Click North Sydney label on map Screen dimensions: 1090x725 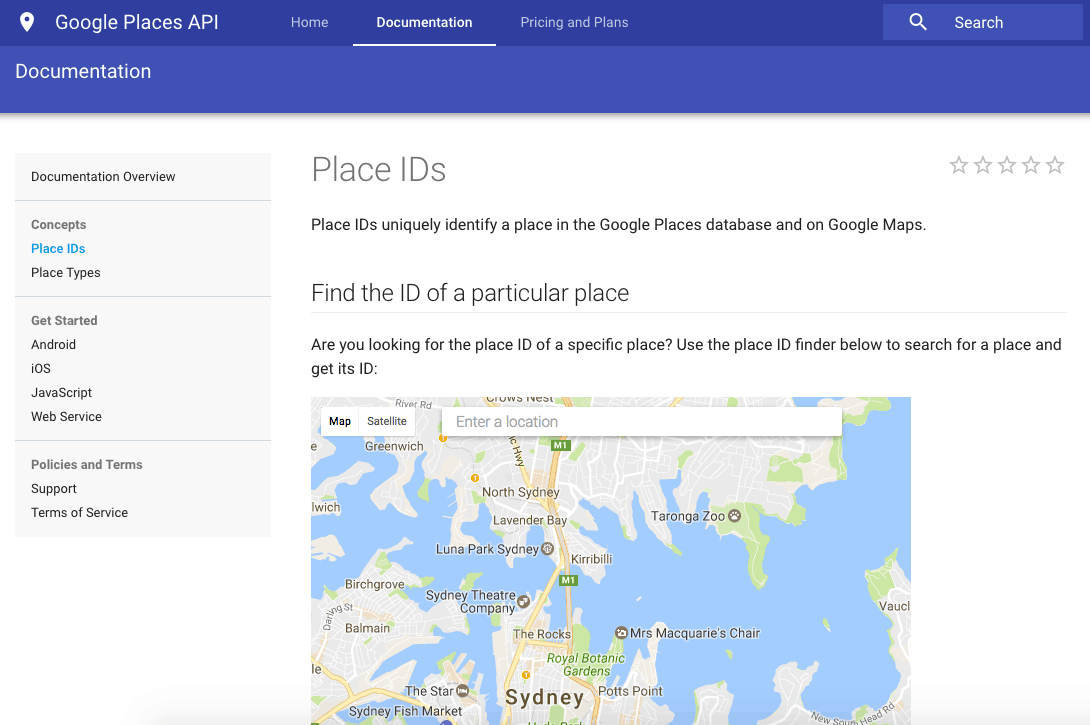click(x=521, y=492)
